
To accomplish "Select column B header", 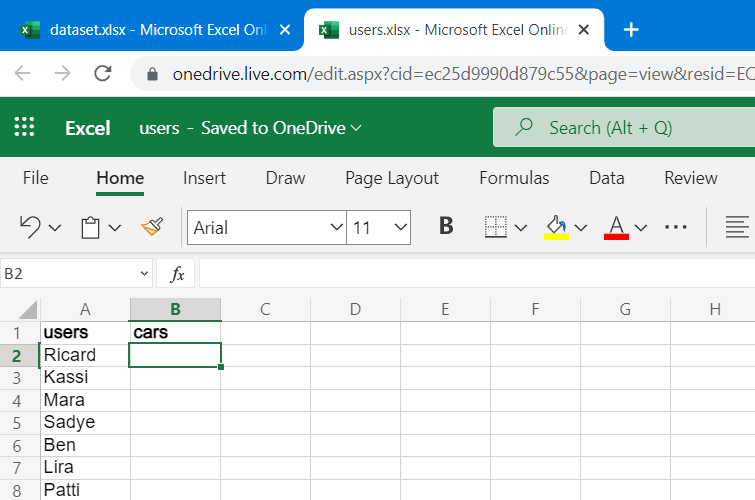I will pyautogui.click(x=175, y=309).
